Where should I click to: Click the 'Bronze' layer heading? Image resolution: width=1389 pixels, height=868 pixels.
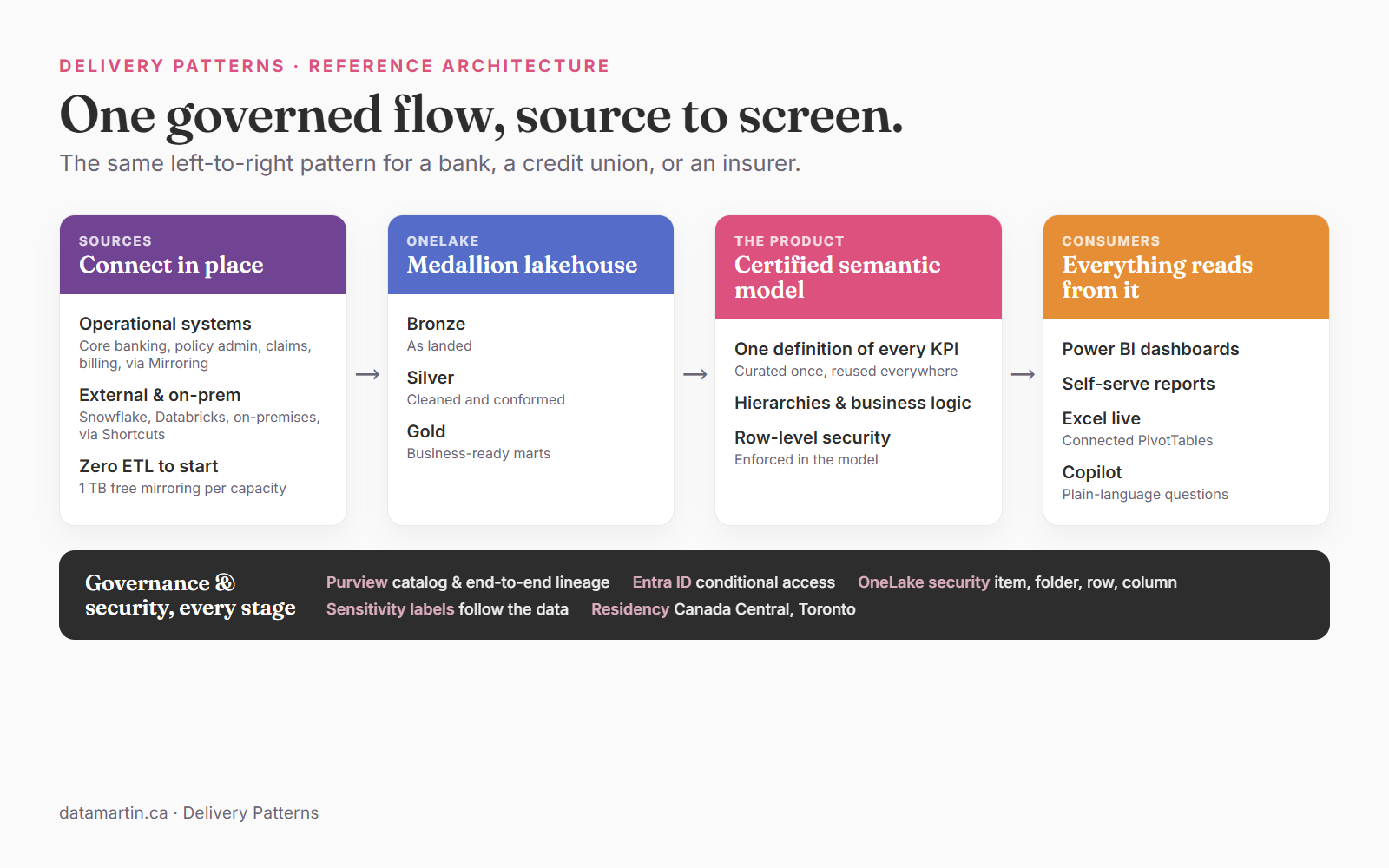(x=436, y=324)
